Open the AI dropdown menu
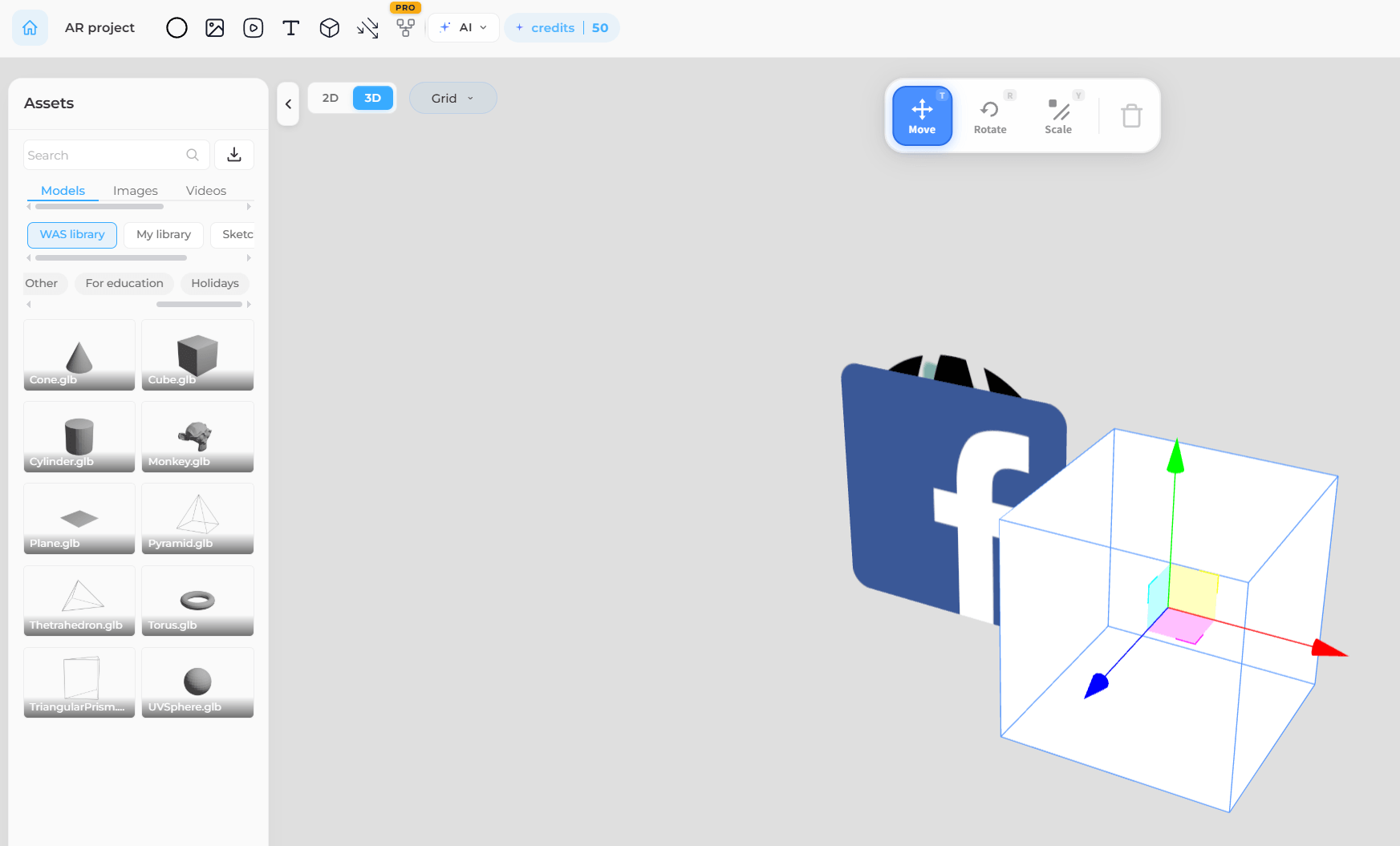This screenshot has height=846, width=1400. (x=464, y=28)
